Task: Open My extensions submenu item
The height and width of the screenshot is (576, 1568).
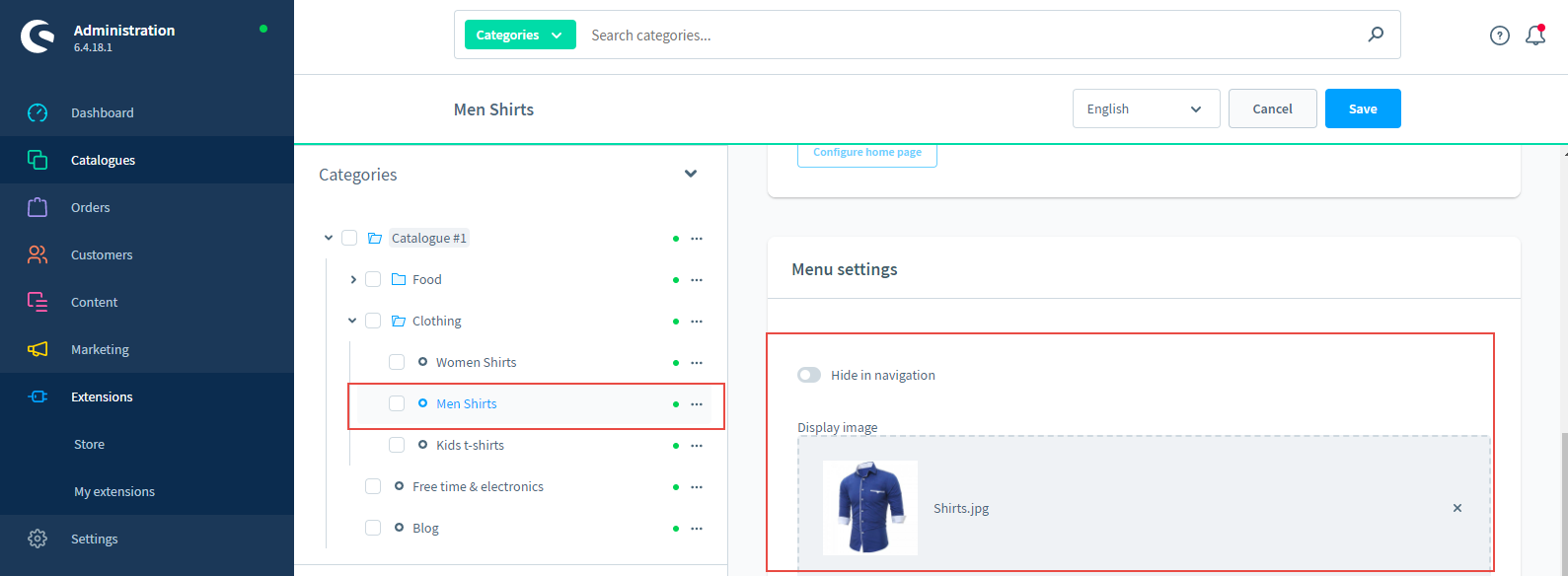Action: 114,491
